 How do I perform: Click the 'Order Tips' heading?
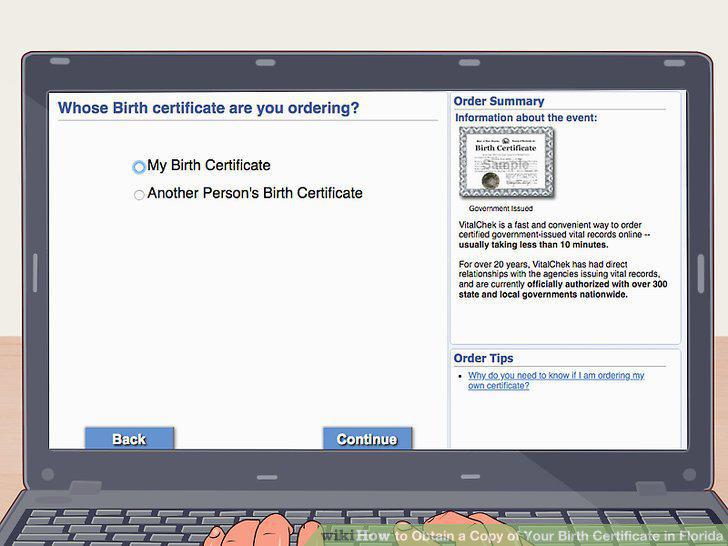[483, 358]
